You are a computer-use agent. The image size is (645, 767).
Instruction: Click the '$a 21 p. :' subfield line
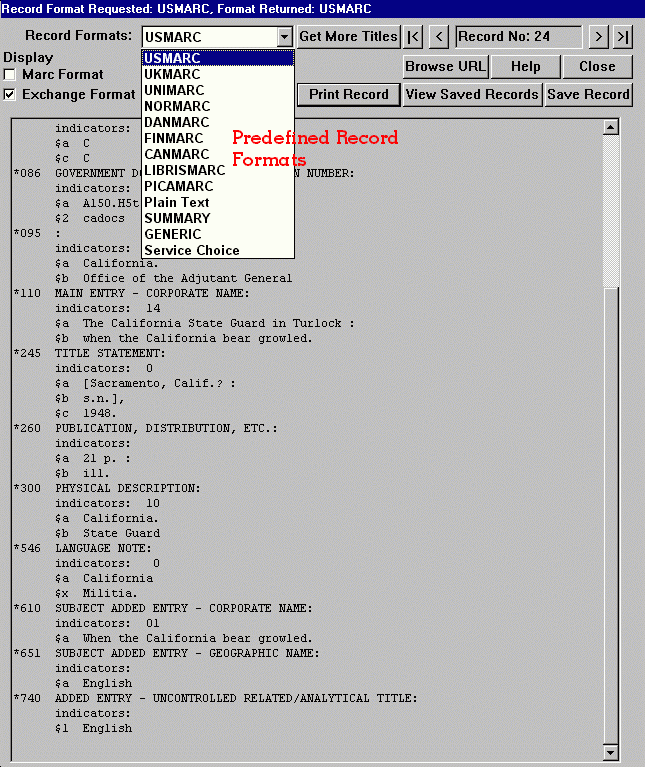click(93, 458)
